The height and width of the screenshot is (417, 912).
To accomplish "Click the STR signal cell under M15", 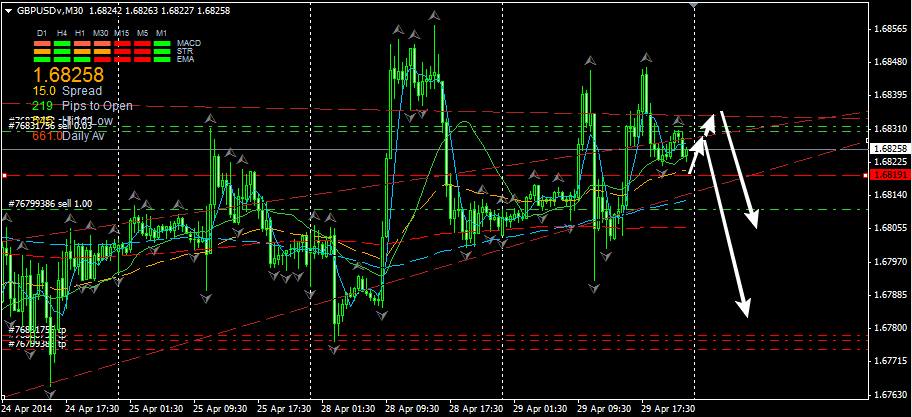I will (122, 51).
